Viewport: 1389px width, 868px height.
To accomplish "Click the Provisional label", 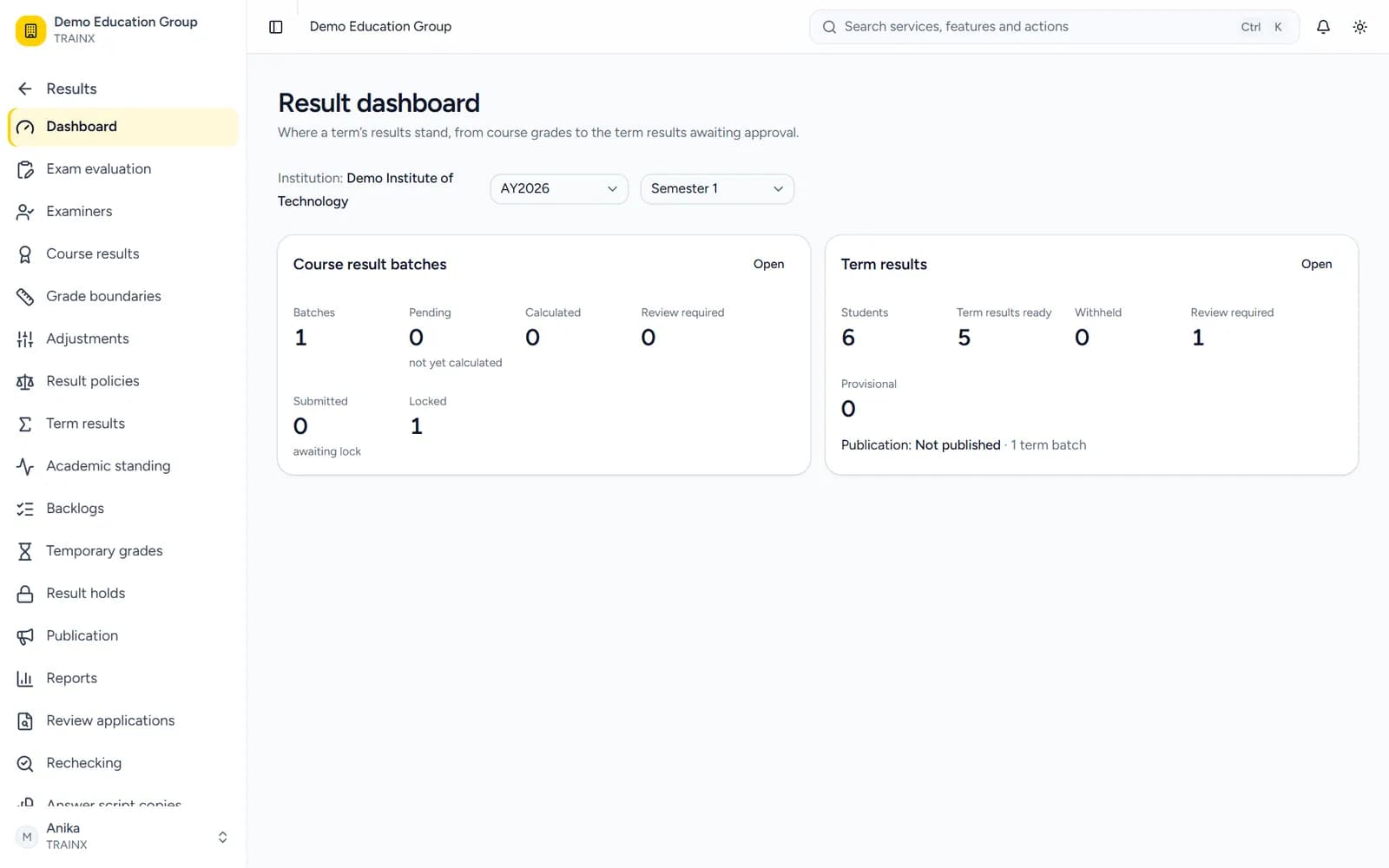I will 868,384.
